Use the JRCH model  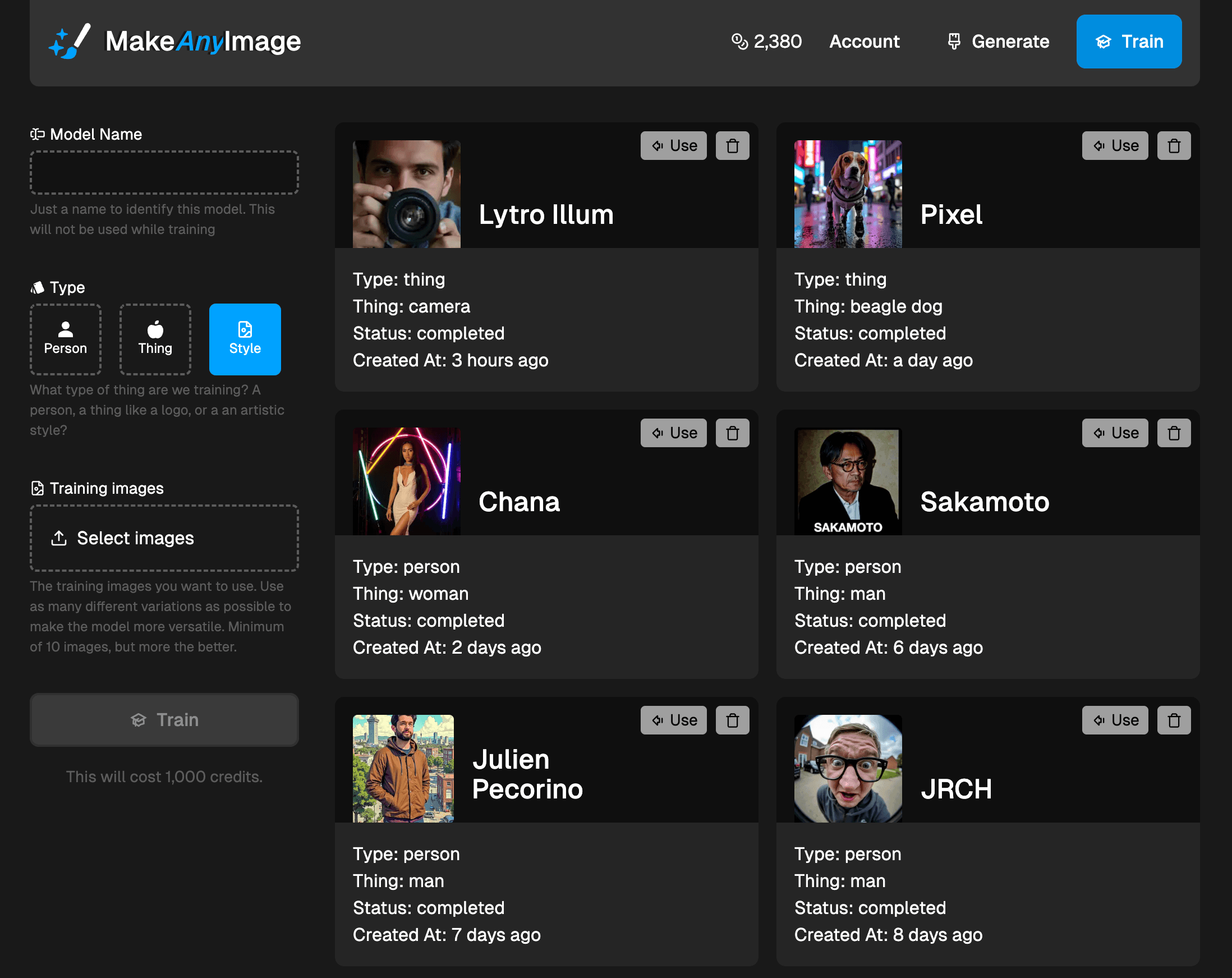1114,720
